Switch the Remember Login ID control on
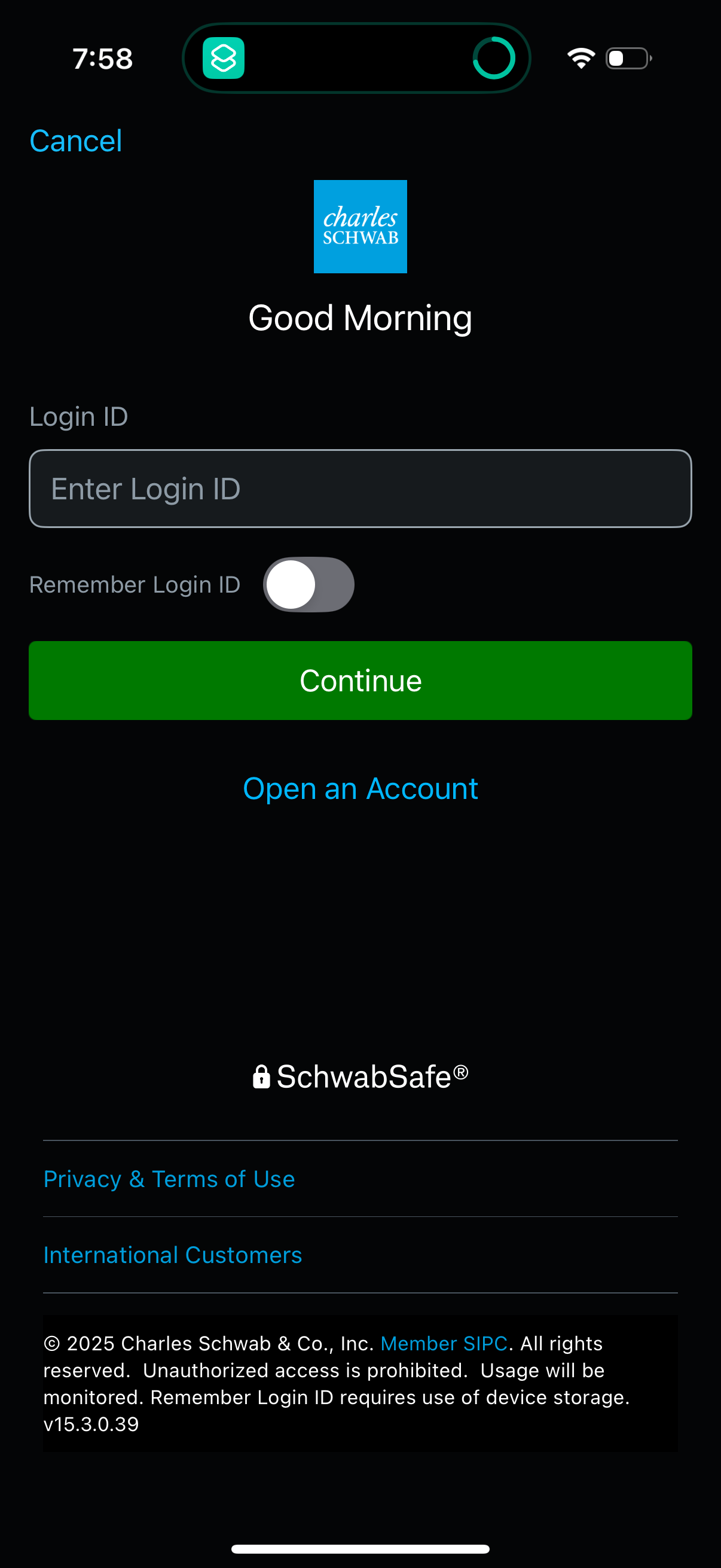 [308, 584]
